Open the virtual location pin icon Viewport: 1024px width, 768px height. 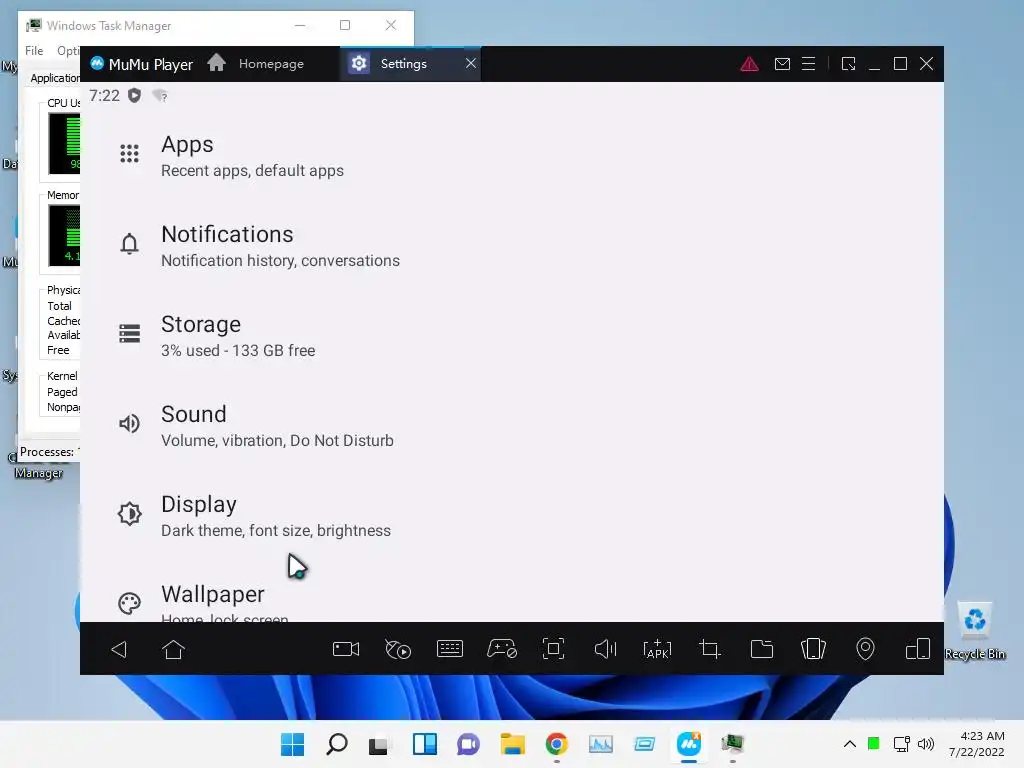click(x=865, y=649)
